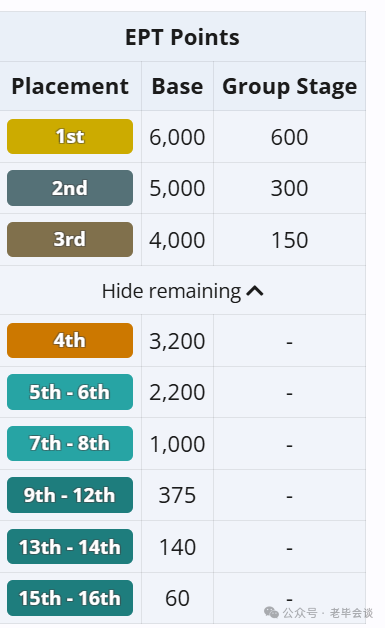This screenshot has height=628, width=385.
Task: Click the EPT Points table title
Action: click(182, 37)
